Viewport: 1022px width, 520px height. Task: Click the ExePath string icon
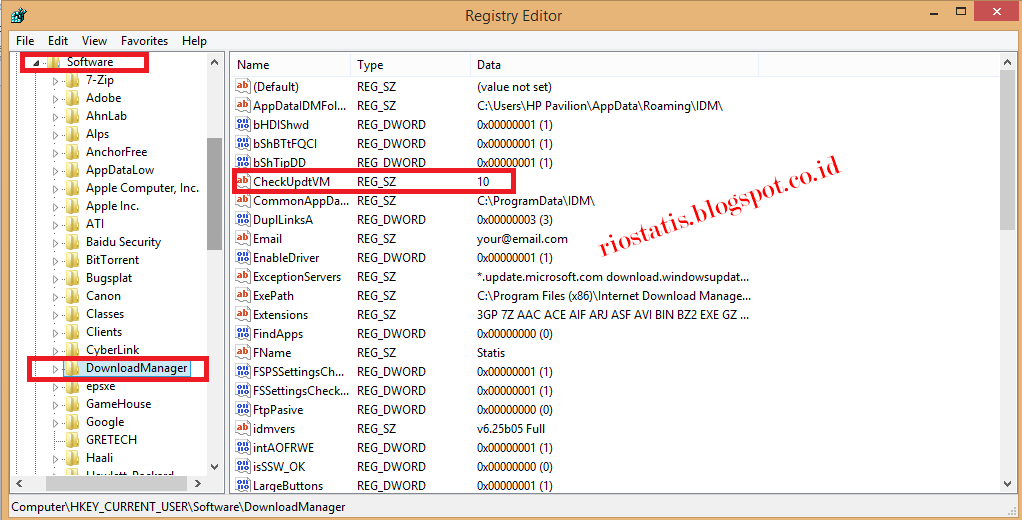pyautogui.click(x=242, y=295)
